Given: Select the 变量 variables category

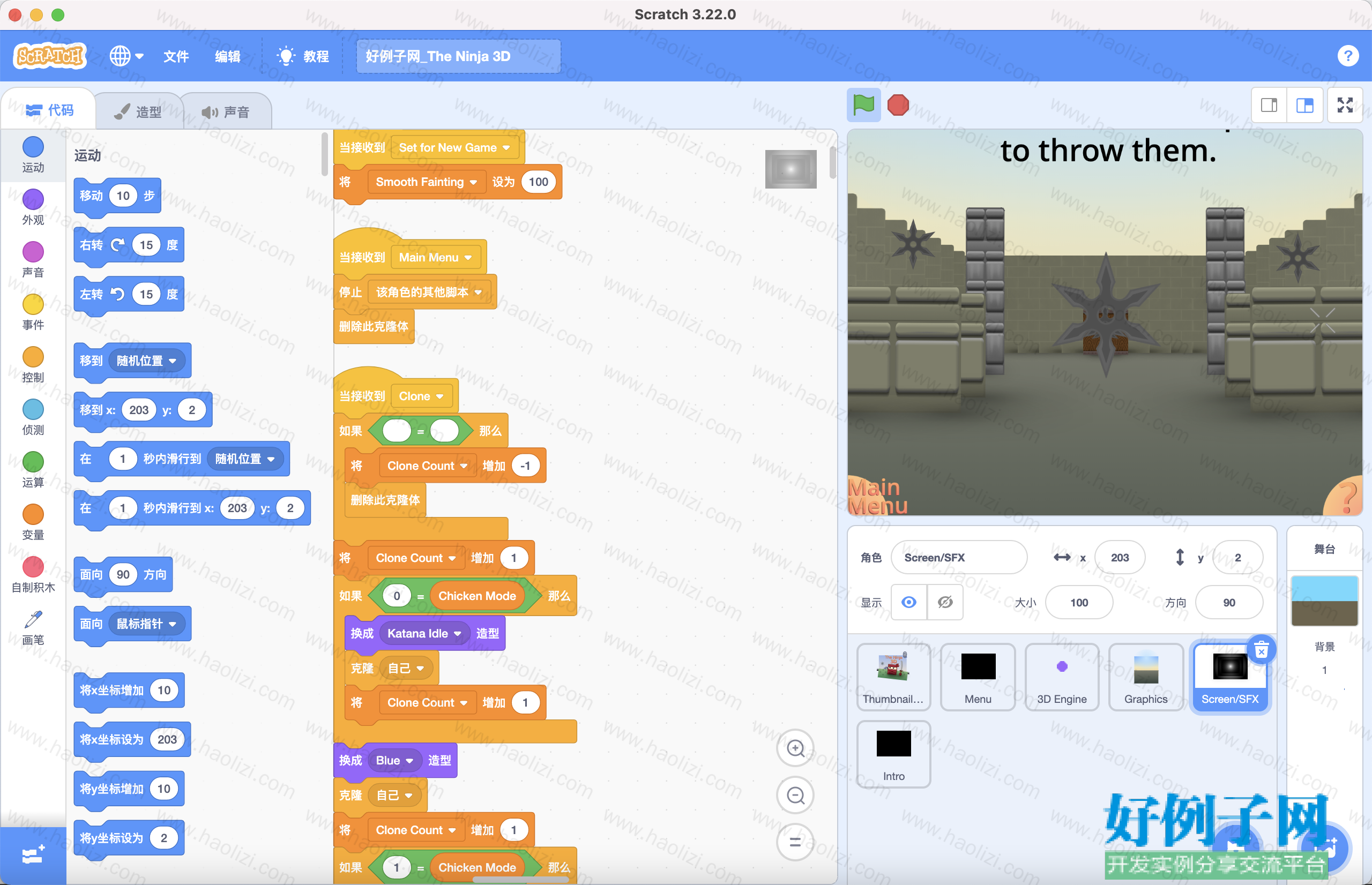Looking at the screenshot, I should tap(33, 522).
